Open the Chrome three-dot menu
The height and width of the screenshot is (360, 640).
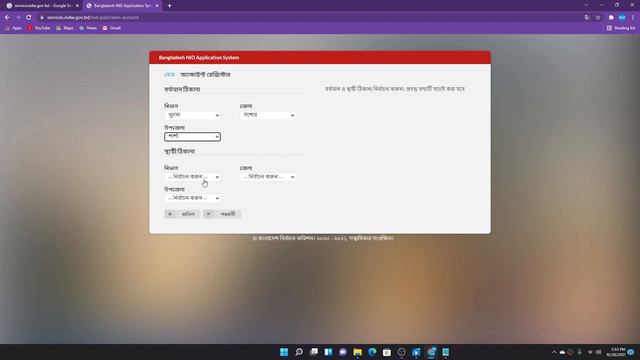633,18
